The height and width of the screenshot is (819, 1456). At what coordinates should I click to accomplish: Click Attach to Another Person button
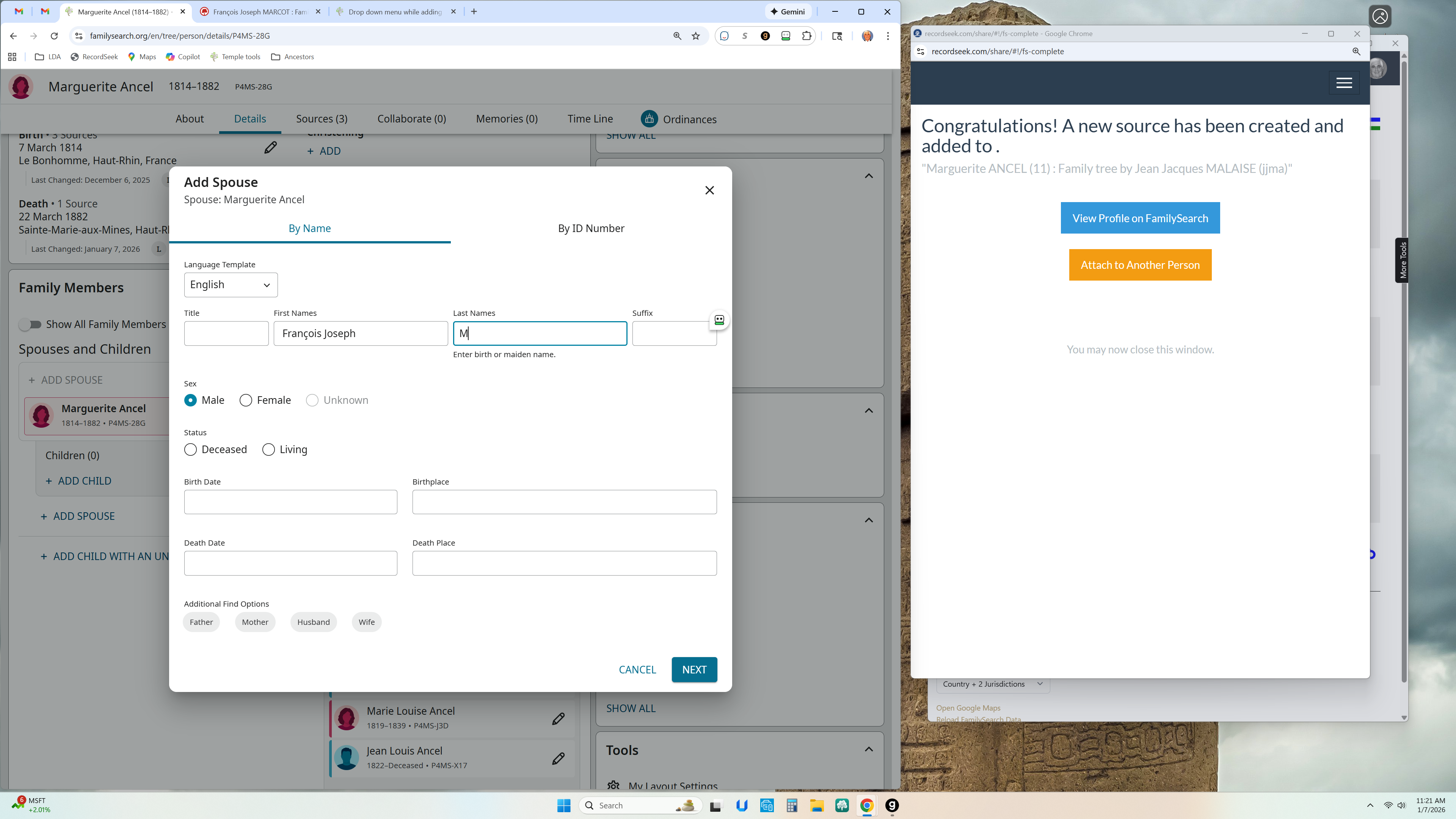pos(1139,265)
